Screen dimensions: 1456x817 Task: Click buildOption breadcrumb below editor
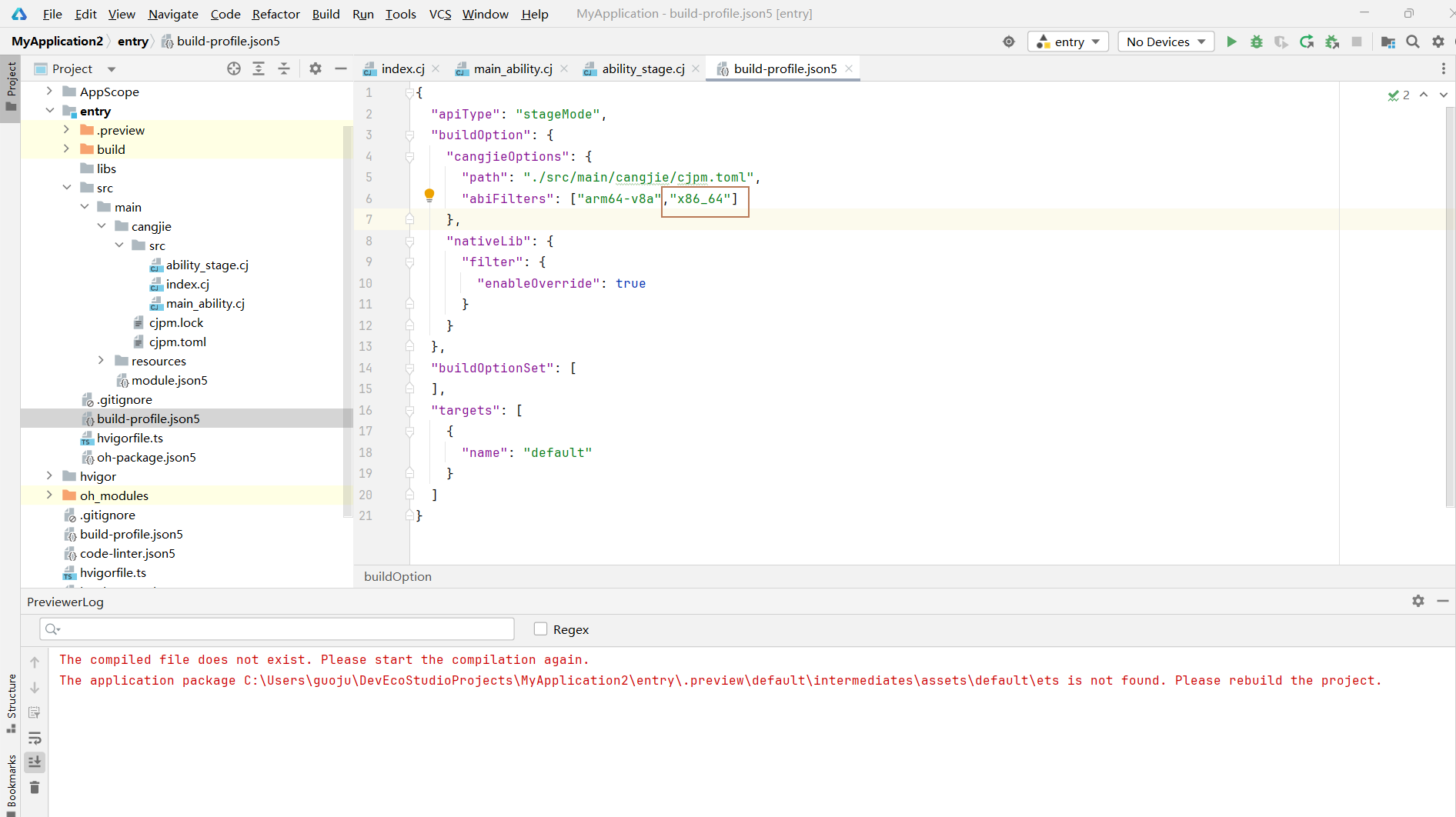397,576
